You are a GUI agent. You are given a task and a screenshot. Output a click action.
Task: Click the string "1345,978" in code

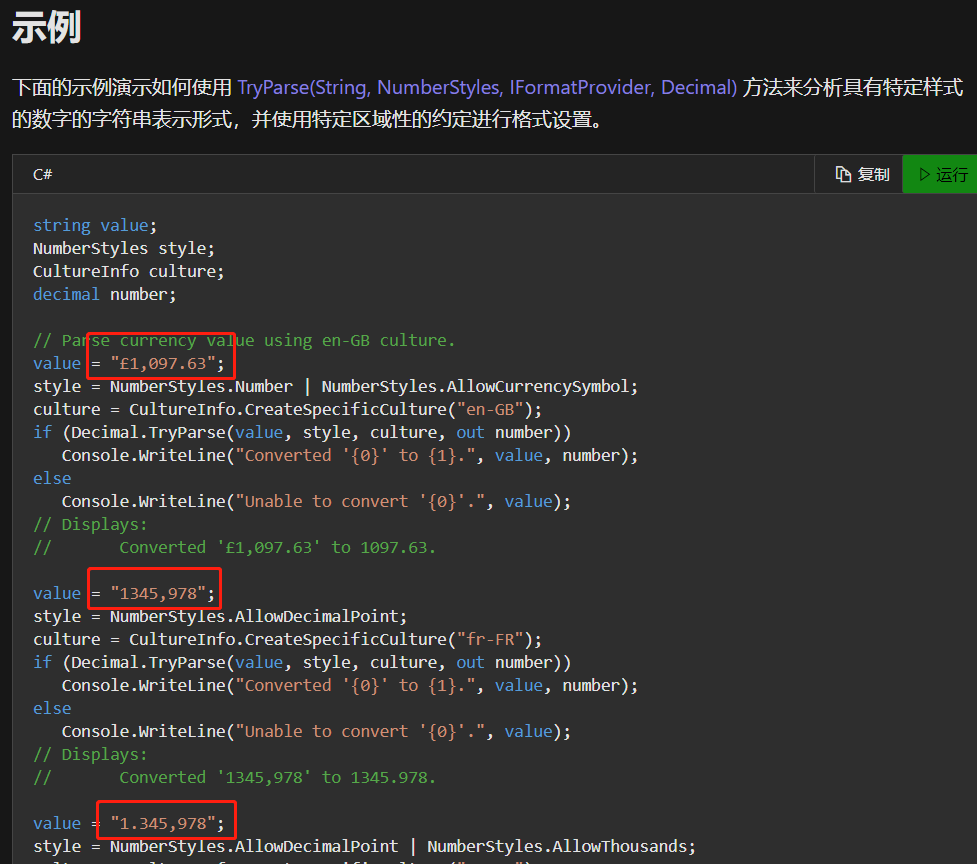tap(158, 593)
